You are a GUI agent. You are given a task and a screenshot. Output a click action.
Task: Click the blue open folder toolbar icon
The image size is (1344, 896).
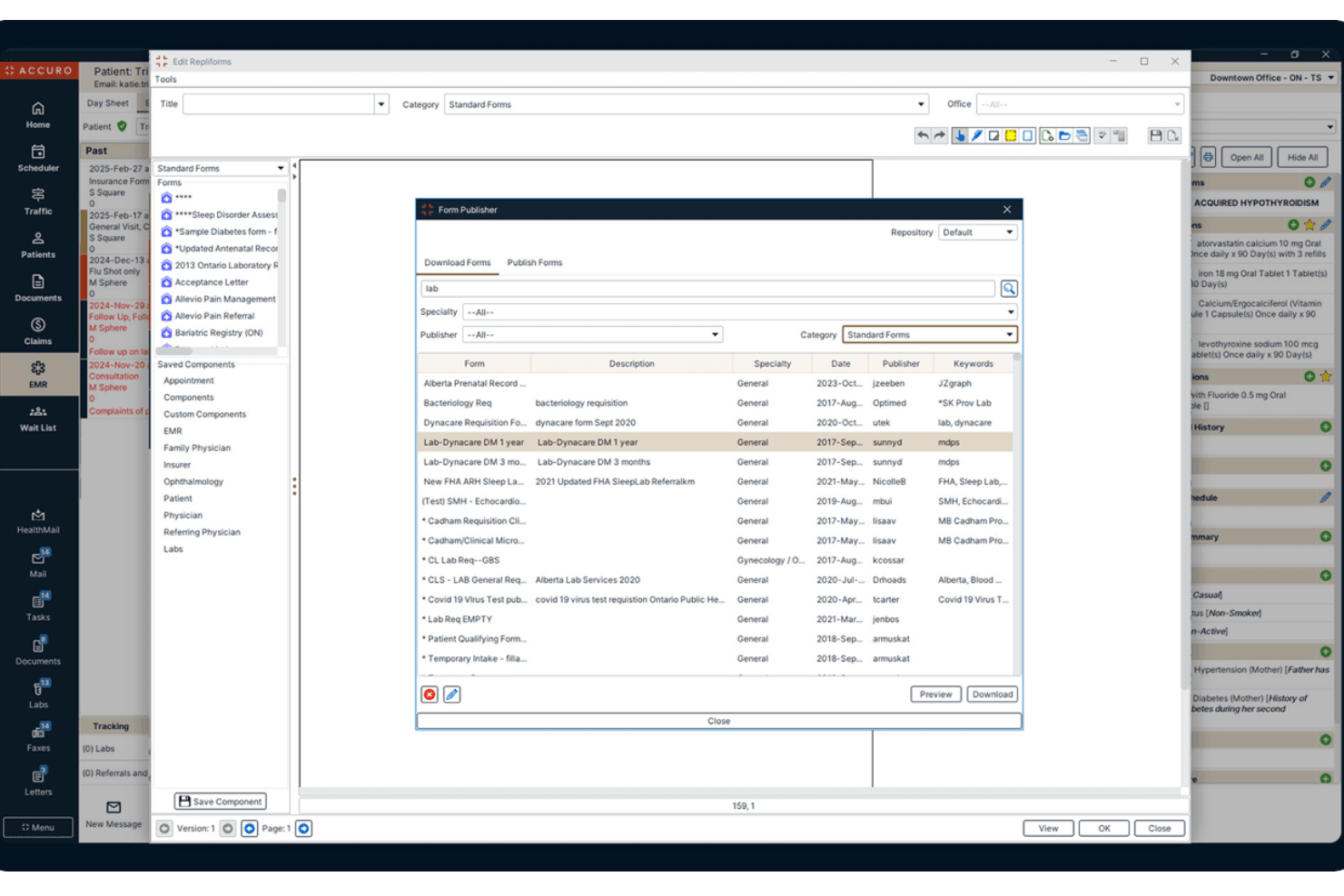[x=1064, y=135]
